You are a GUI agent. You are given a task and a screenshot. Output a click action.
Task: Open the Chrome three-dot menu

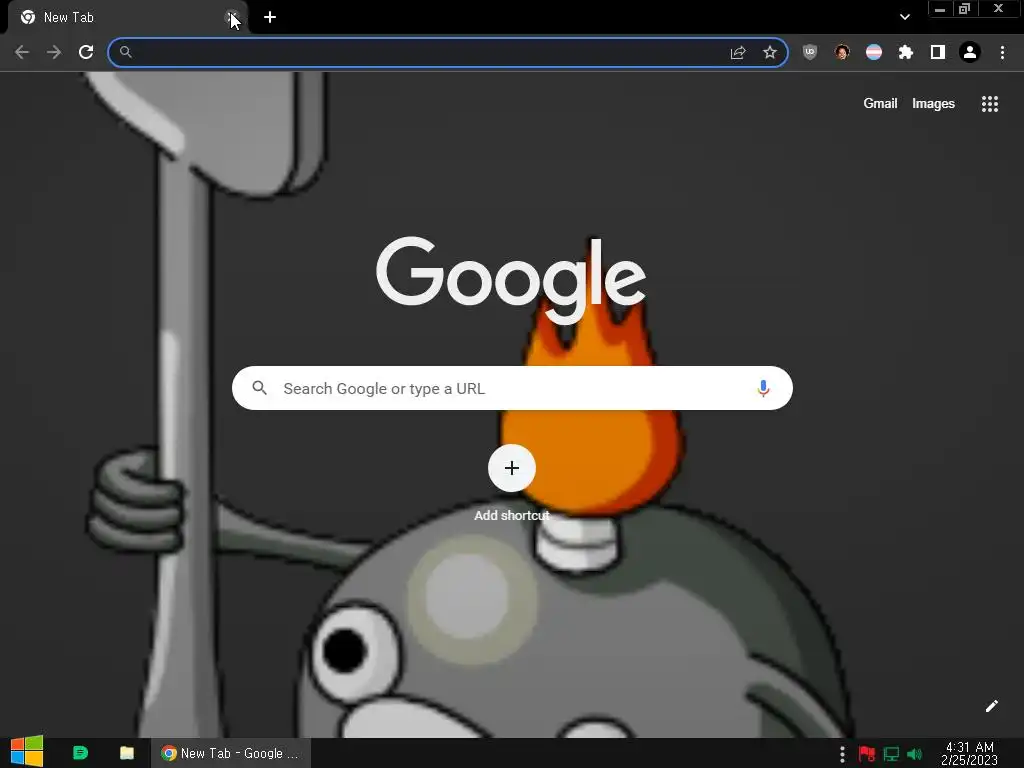click(1002, 52)
